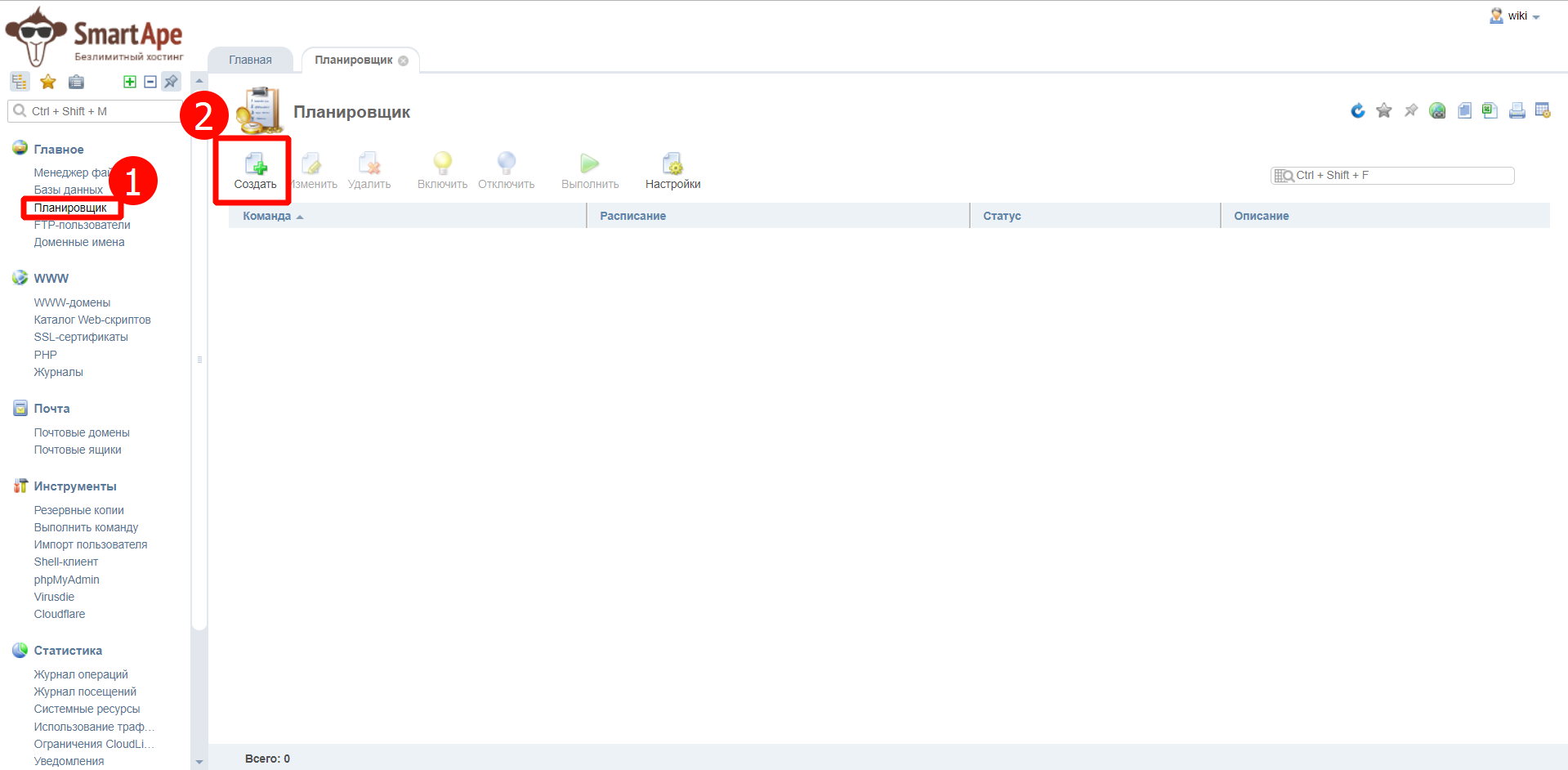Pin the Планировщик tab with header pushpin

pos(1410,110)
